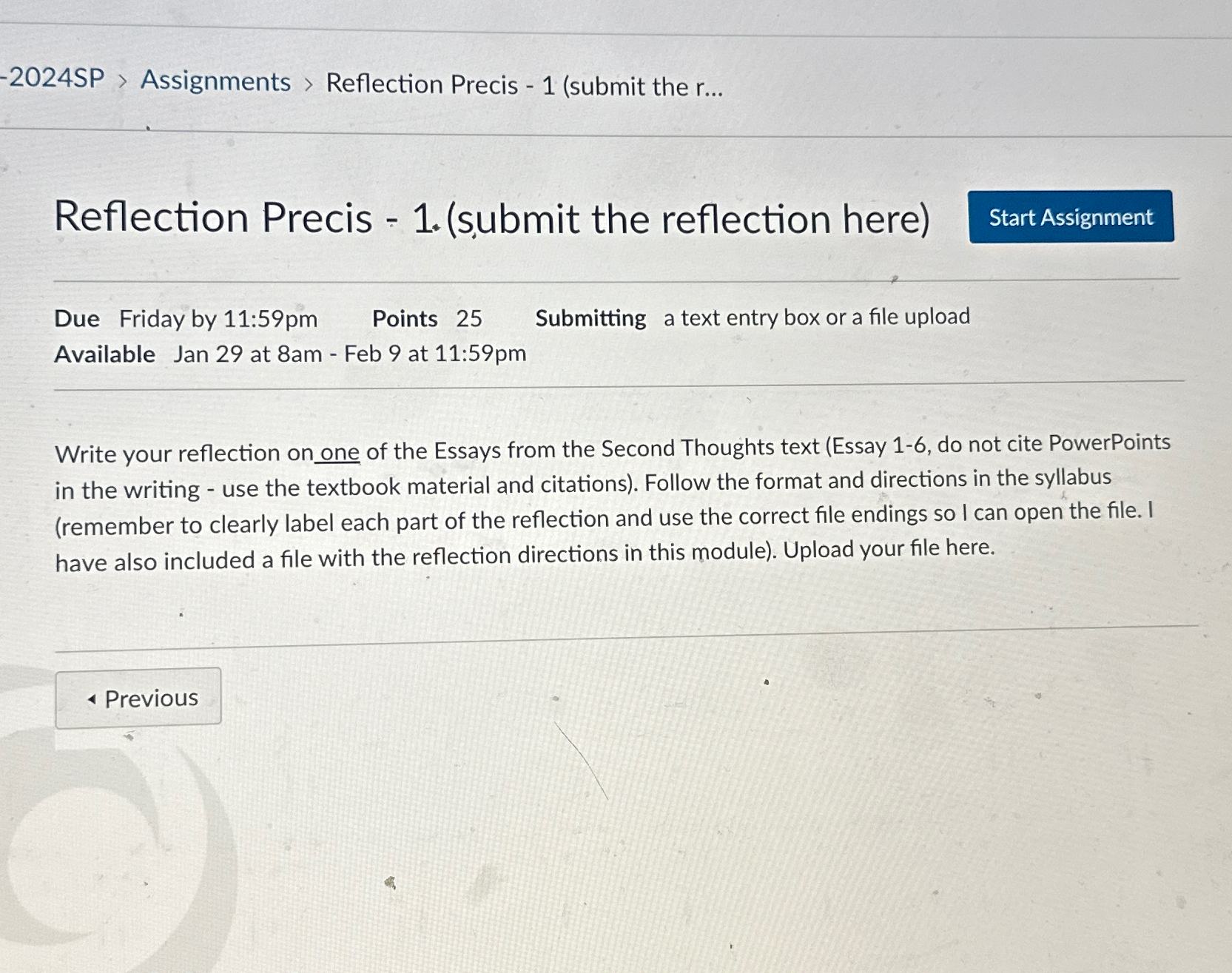Open the Assignments breadcrumb link

[214, 81]
